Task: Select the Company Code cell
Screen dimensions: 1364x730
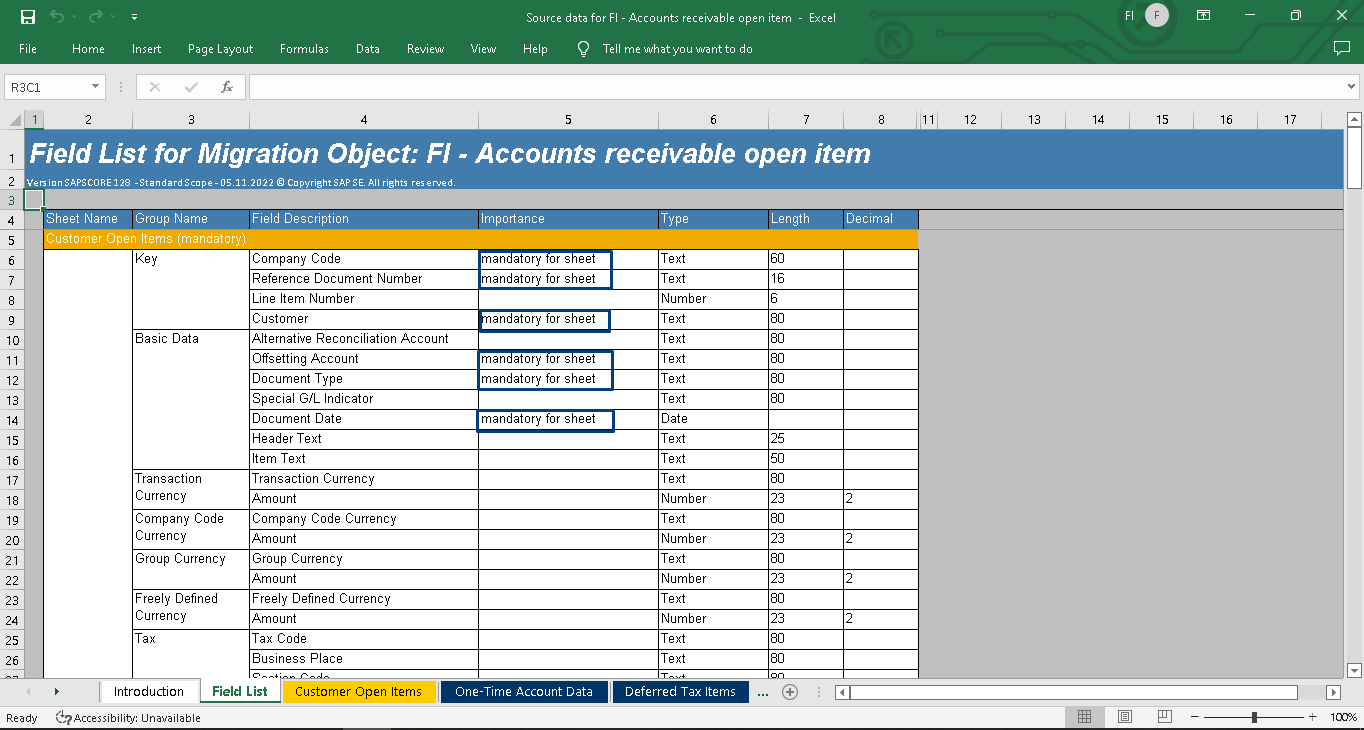Action: 364,259
